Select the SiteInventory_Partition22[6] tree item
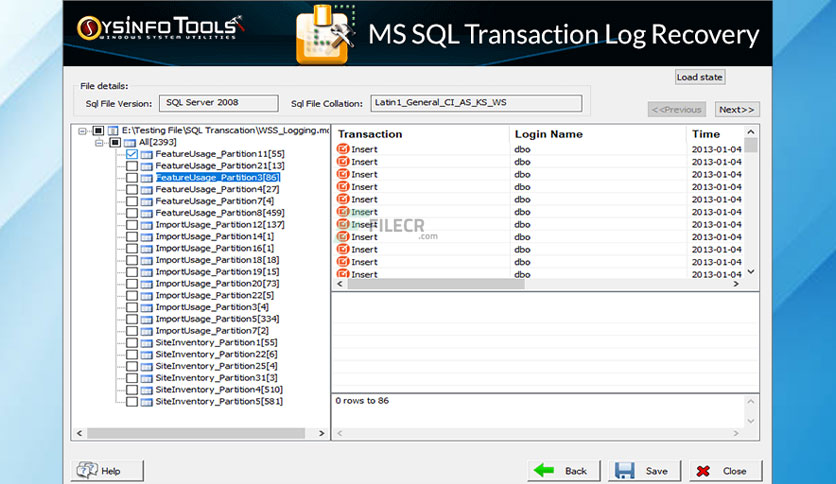Image resolution: width=836 pixels, height=484 pixels. coord(216,354)
